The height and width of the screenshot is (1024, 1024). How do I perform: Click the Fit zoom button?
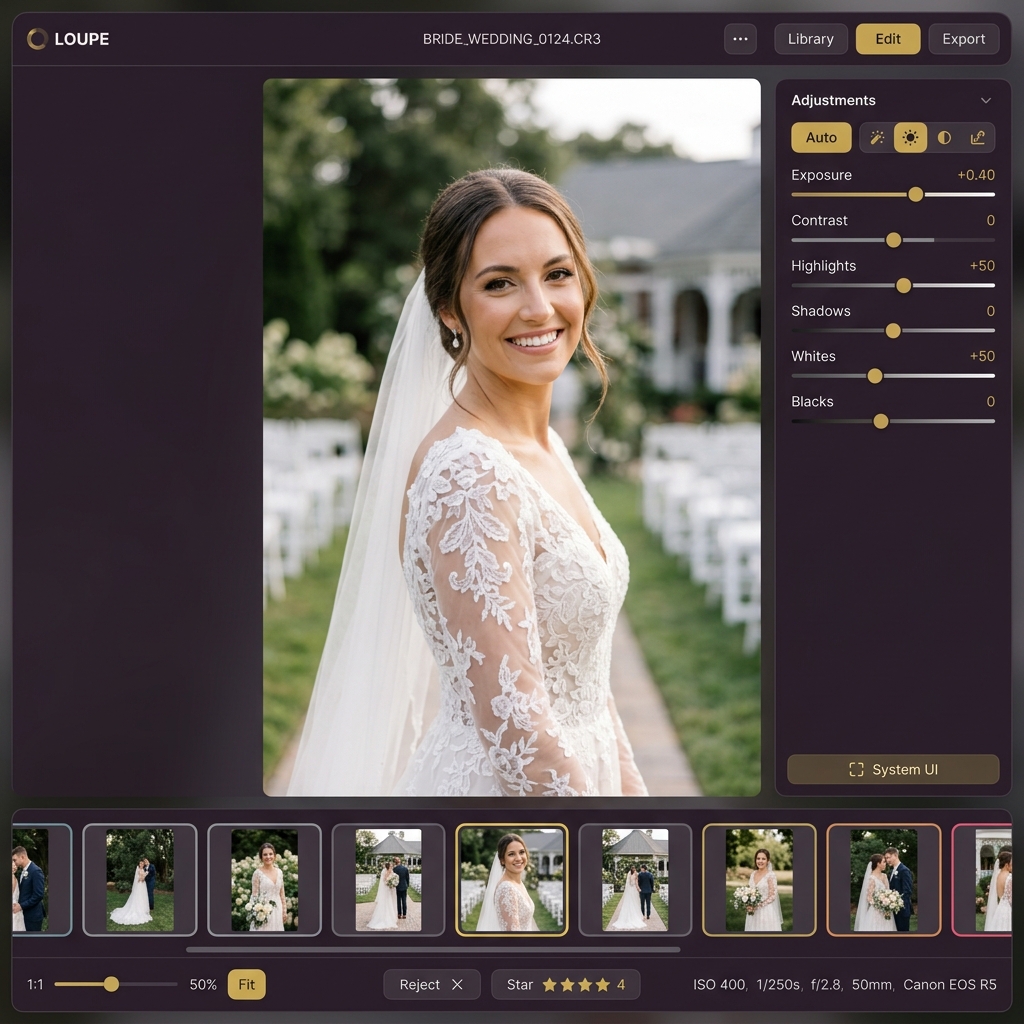pyautogui.click(x=246, y=984)
